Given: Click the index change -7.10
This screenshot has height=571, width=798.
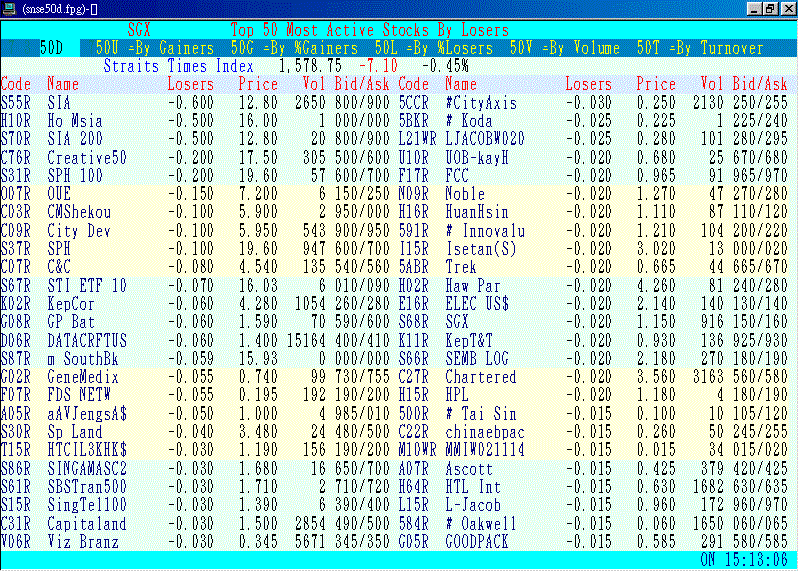Looking at the screenshot, I should tap(378, 66).
